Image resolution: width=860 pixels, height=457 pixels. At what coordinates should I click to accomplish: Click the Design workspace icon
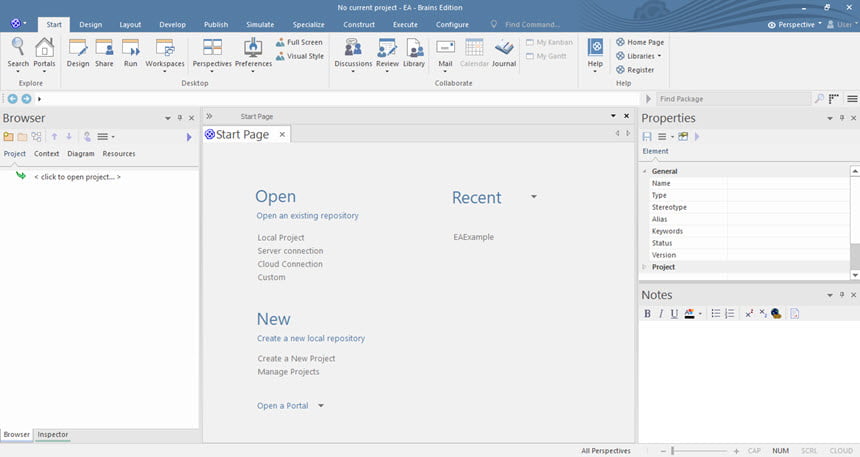click(78, 53)
